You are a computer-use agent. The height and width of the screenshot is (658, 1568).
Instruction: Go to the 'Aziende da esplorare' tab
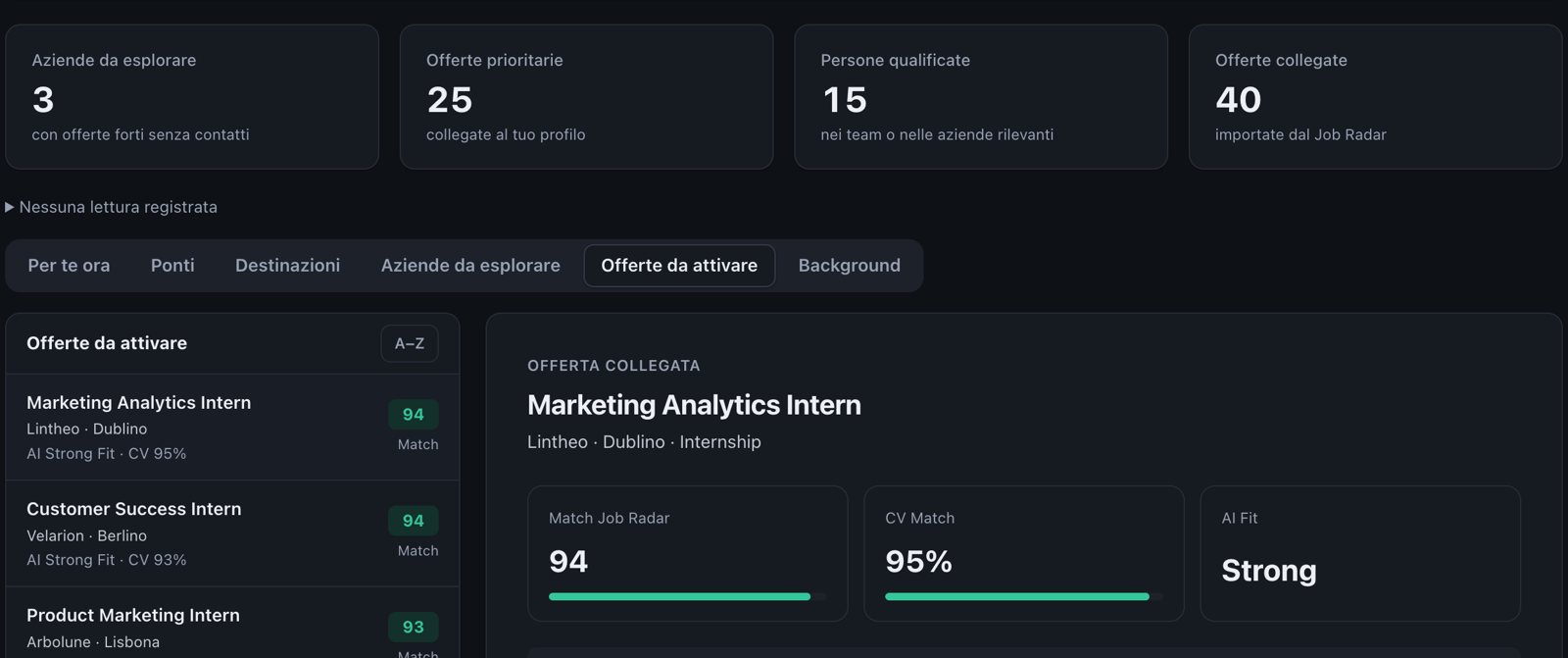click(470, 266)
